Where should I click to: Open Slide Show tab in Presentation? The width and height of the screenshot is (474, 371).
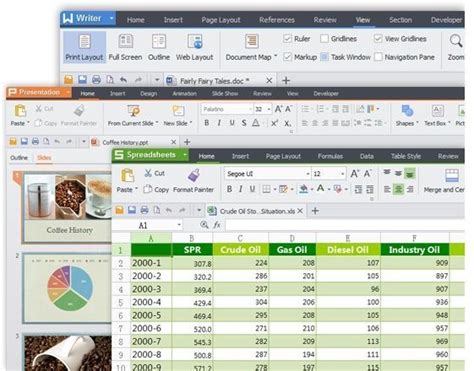pos(225,94)
